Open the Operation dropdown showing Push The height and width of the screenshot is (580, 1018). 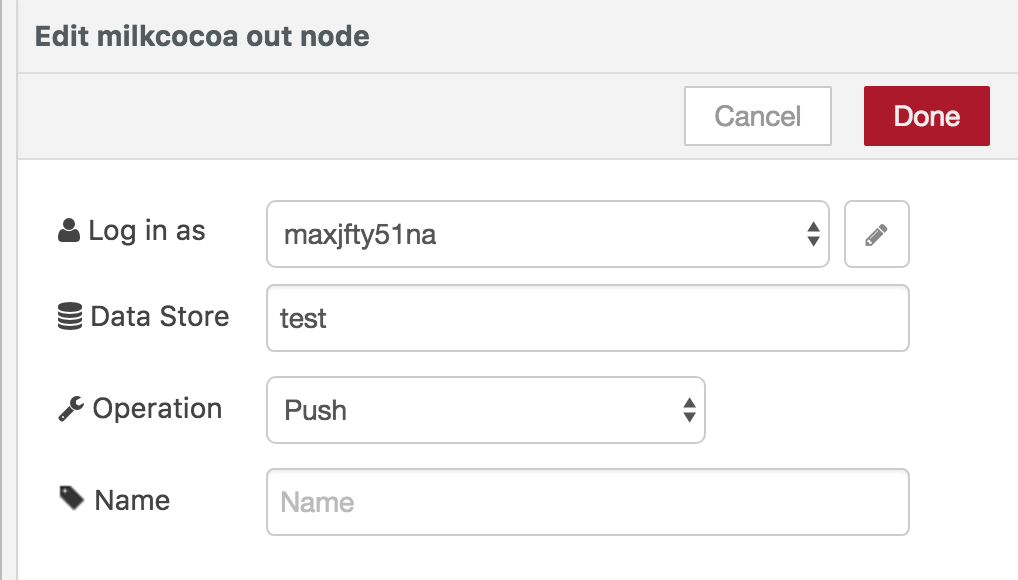pos(485,409)
